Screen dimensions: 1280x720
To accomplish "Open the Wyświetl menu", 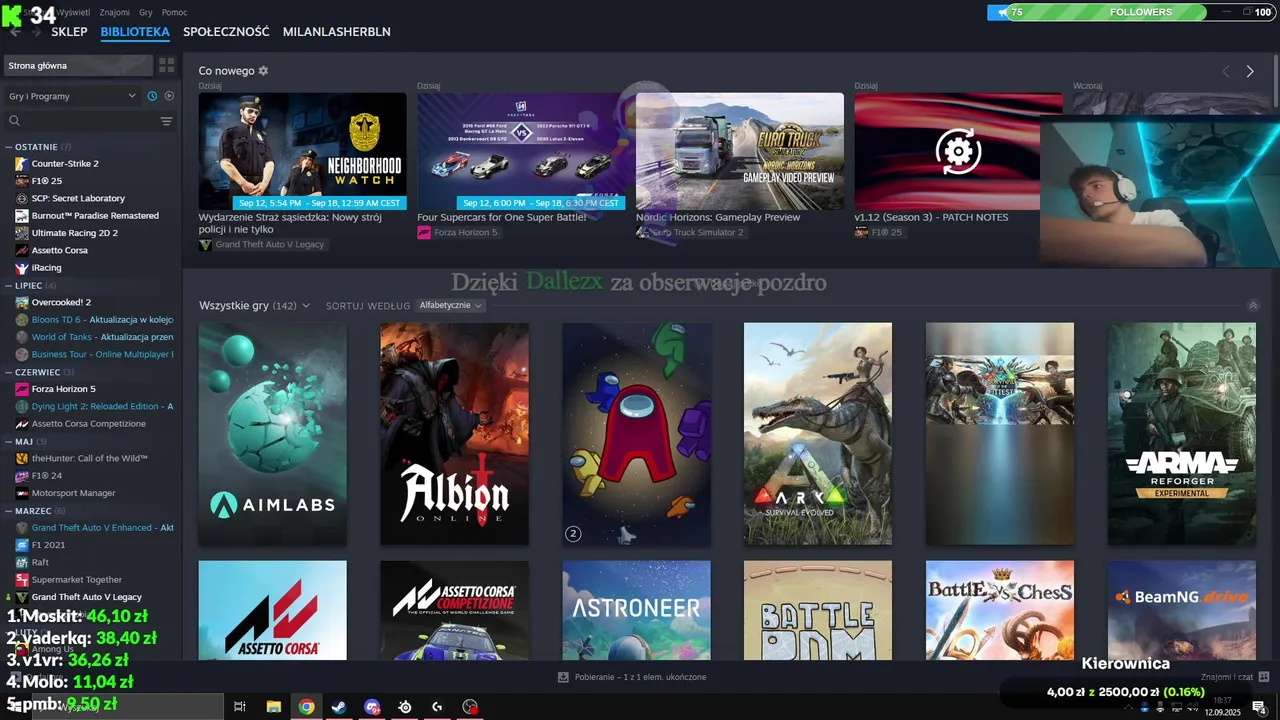I will [72, 12].
